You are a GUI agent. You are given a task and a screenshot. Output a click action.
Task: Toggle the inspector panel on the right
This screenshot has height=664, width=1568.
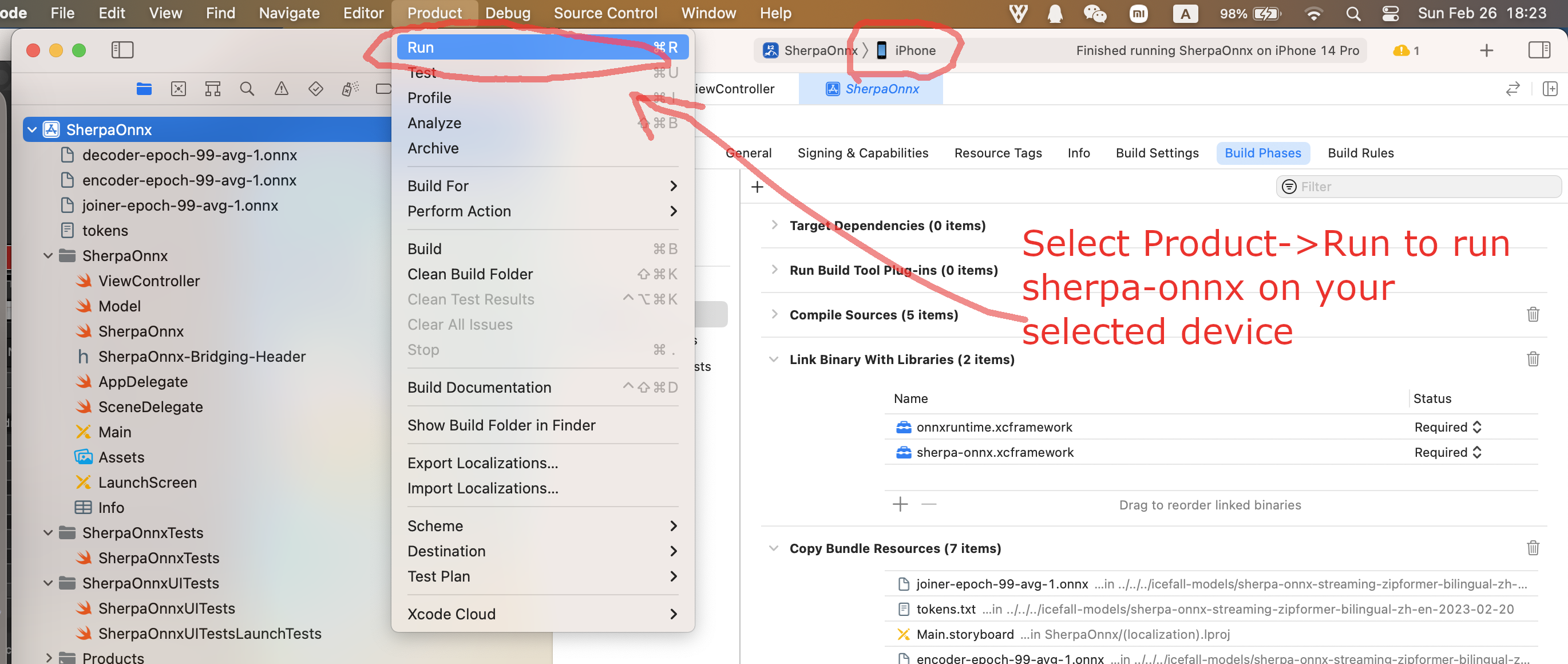[x=1539, y=50]
